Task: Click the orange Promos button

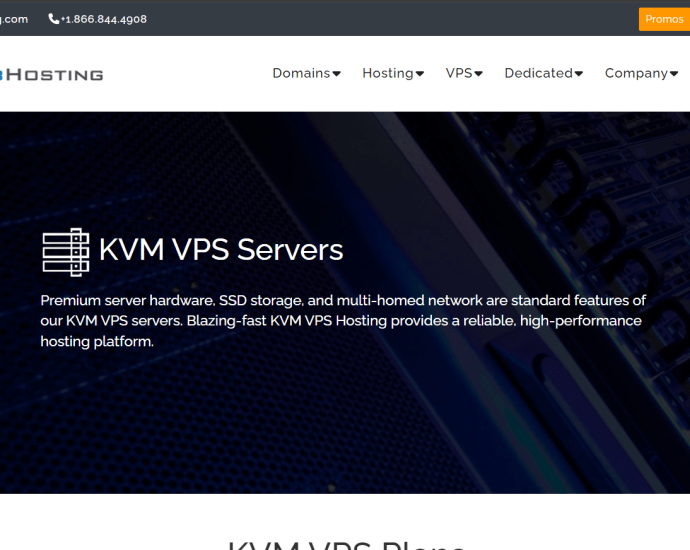Action: point(664,19)
